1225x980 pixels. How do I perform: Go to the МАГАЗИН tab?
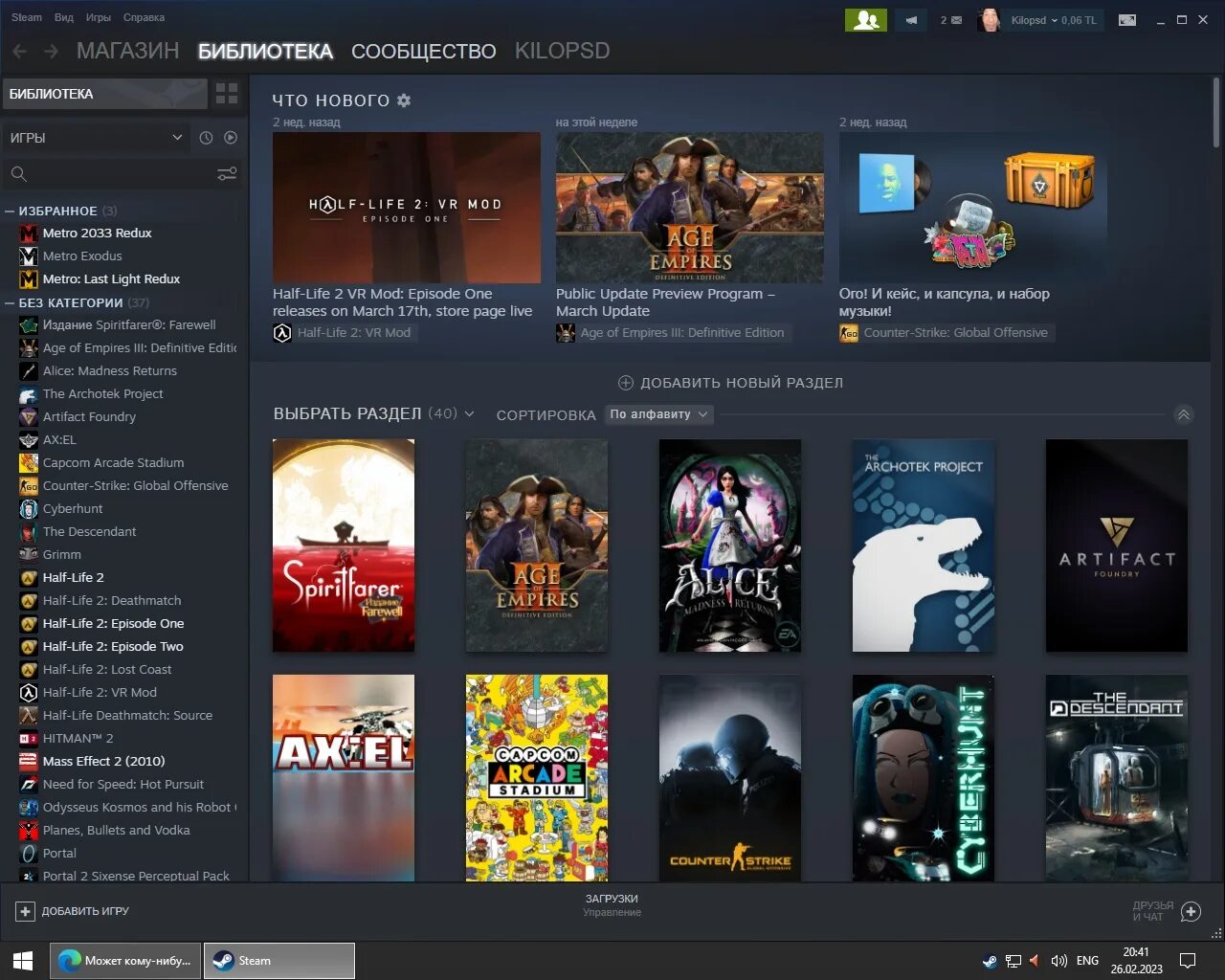coord(128,51)
